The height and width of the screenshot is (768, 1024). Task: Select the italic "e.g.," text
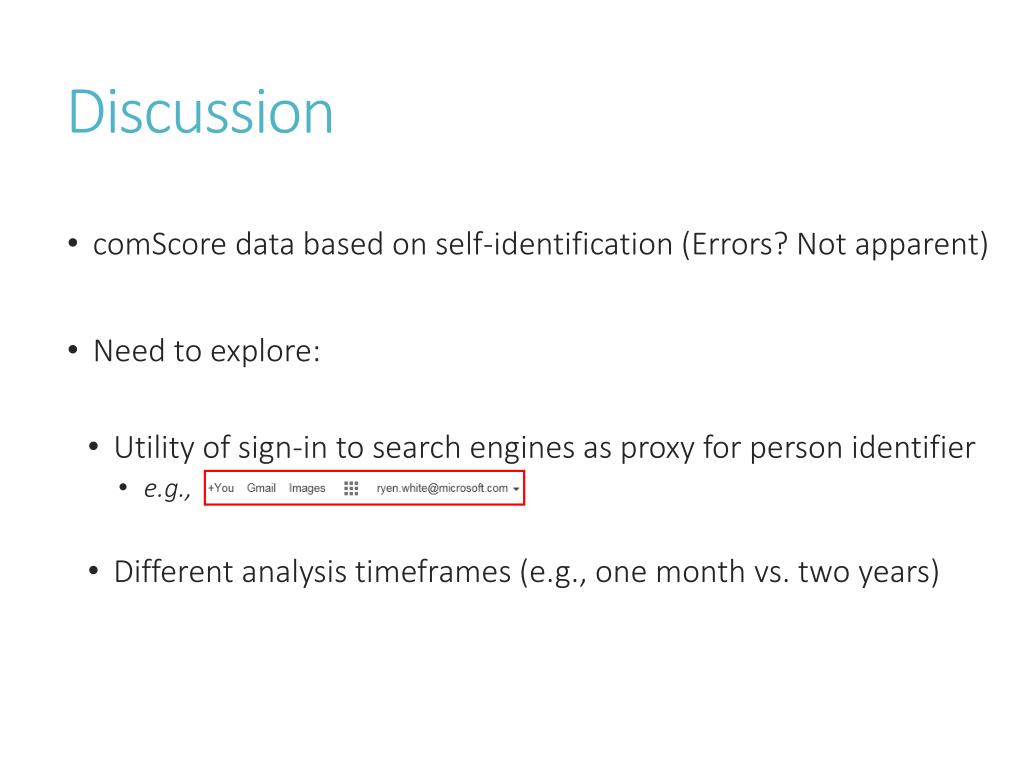pos(167,489)
